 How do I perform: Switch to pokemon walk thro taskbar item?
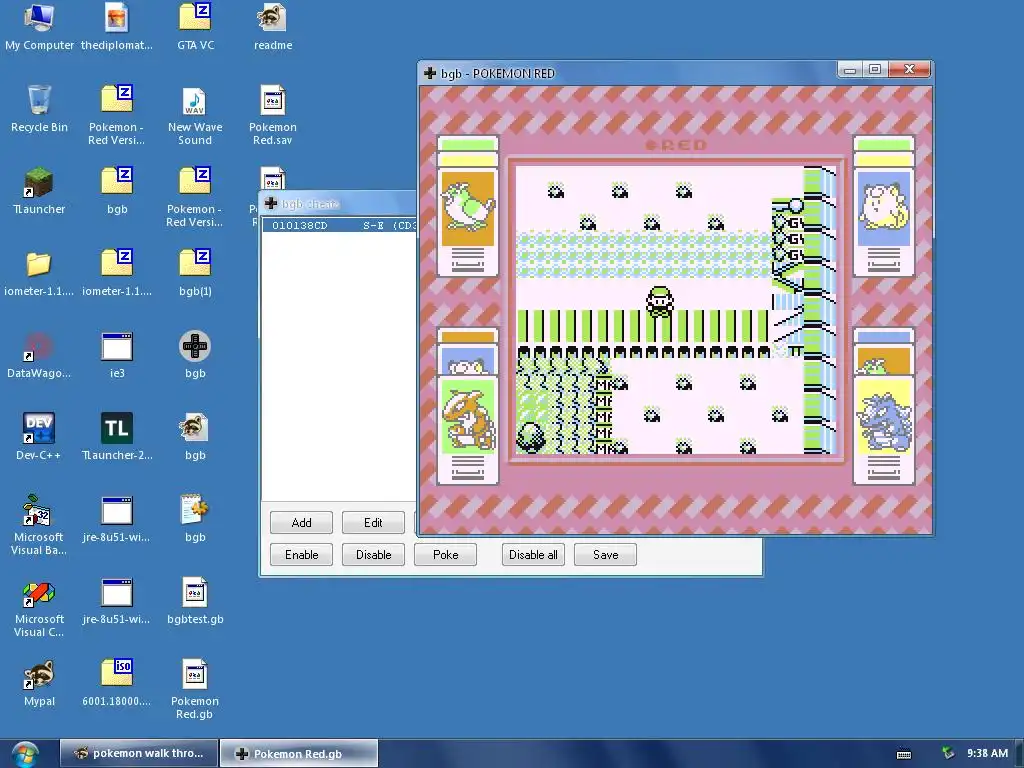click(x=139, y=753)
